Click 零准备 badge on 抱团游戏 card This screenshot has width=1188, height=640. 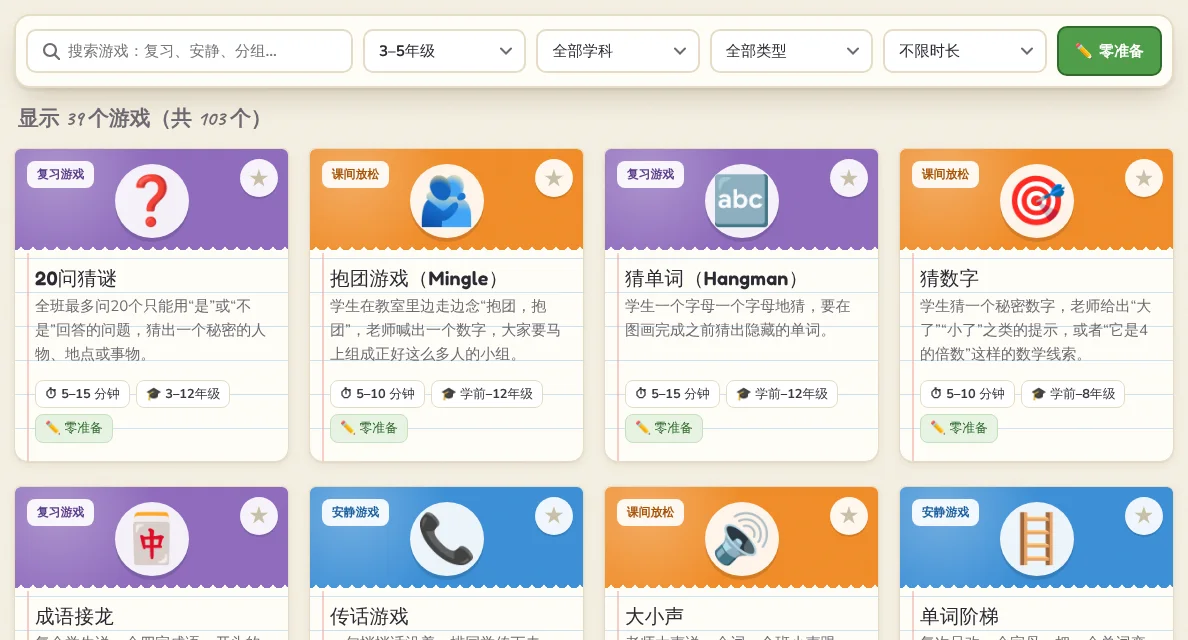tap(369, 429)
